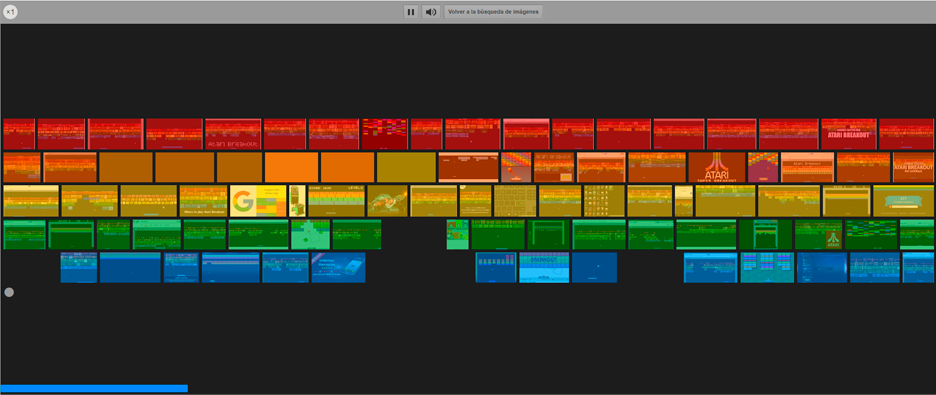The width and height of the screenshot is (936, 395).
Task: Click the light blue BREAKOUT brick
Action: (544, 267)
